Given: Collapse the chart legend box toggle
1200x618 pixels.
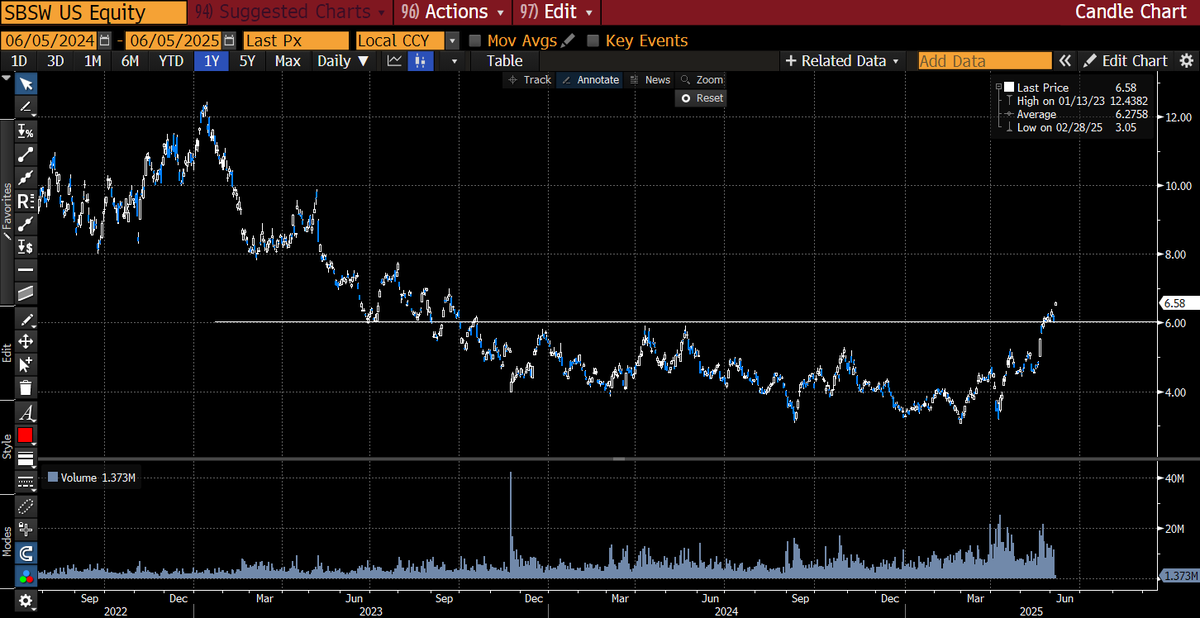Looking at the screenshot, I should tap(998, 88).
